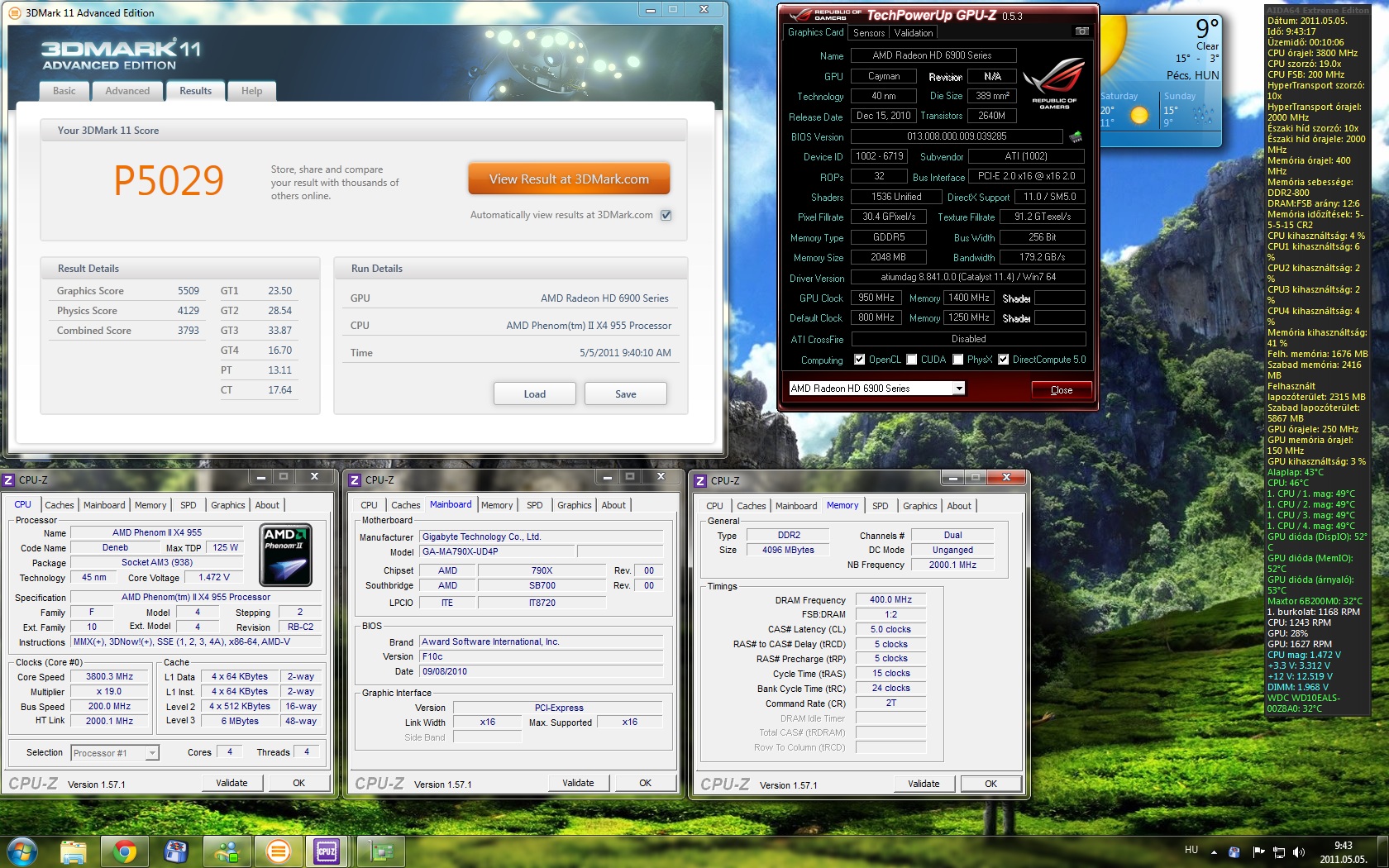The width and height of the screenshot is (1389, 868).
Task: Click the motherboard model GA-MA790X-UD4P
Action: [x=495, y=551]
